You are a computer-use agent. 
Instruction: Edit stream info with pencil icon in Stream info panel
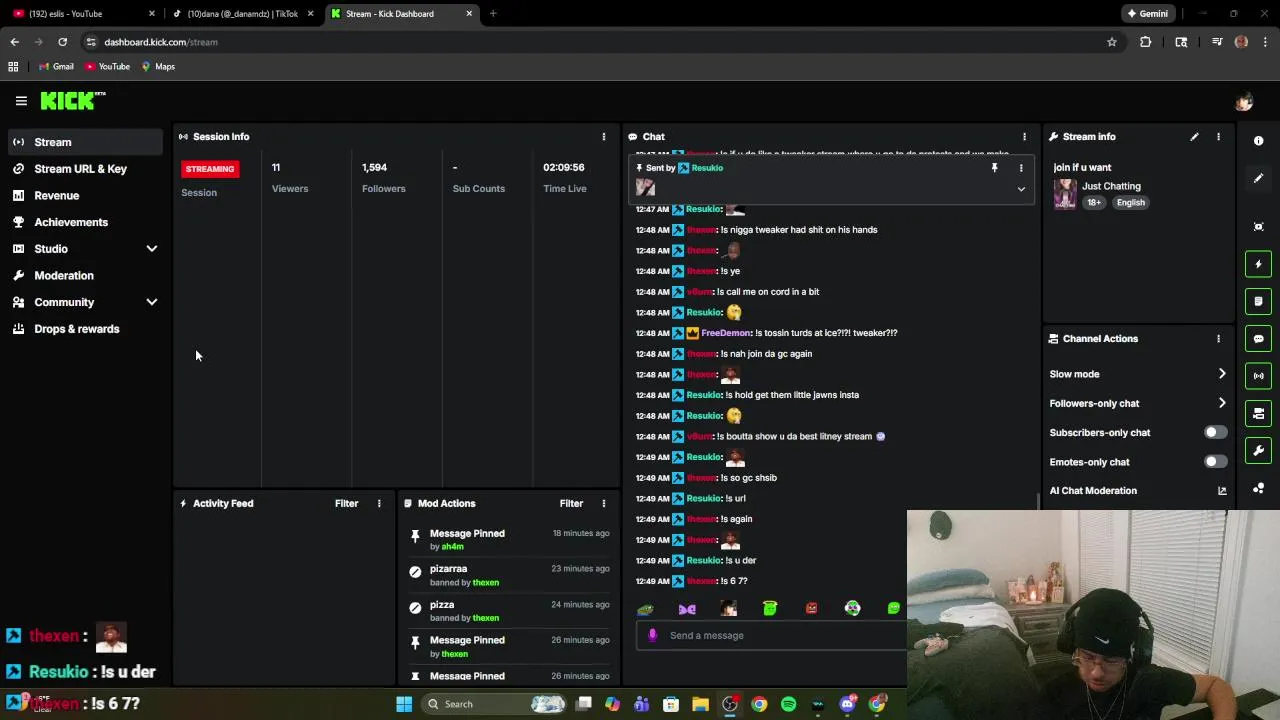(1194, 137)
